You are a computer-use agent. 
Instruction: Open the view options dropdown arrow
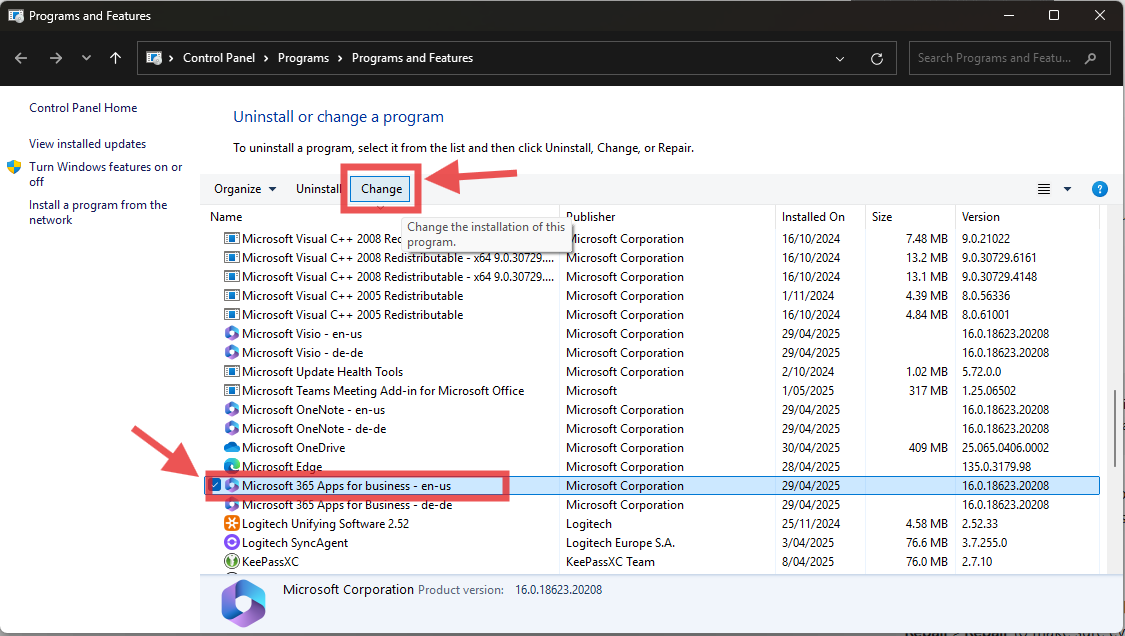(1067, 189)
